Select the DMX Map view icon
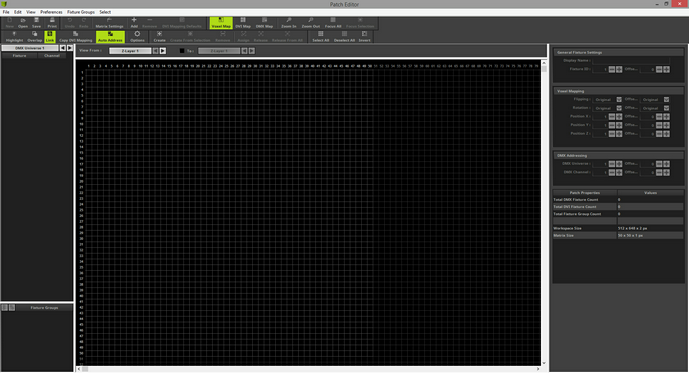The height and width of the screenshot is (373, 689). [x=264, y=23]
